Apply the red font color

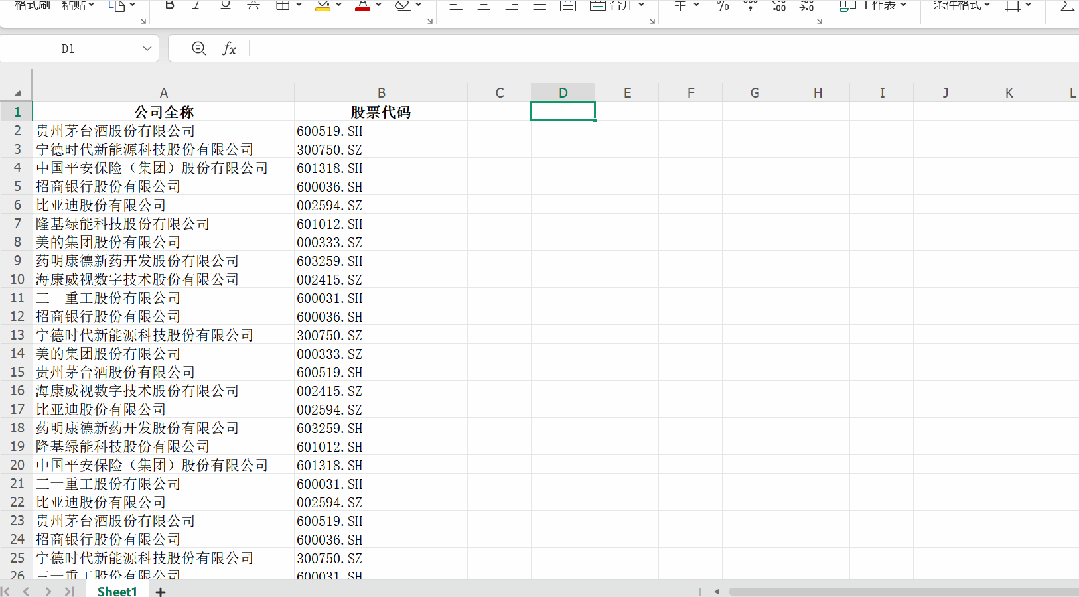coord(363,6)
